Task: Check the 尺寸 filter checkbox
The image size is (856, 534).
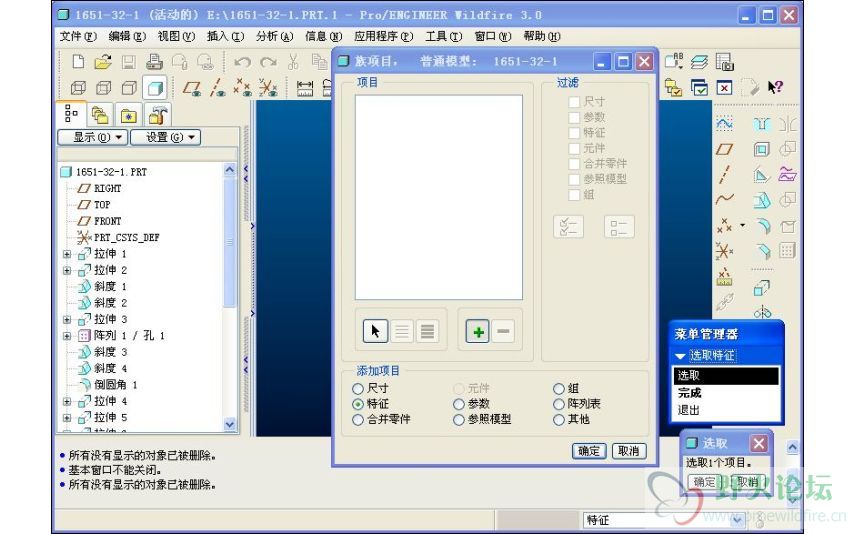Action: pyautogui.click(x=574, y=102)
